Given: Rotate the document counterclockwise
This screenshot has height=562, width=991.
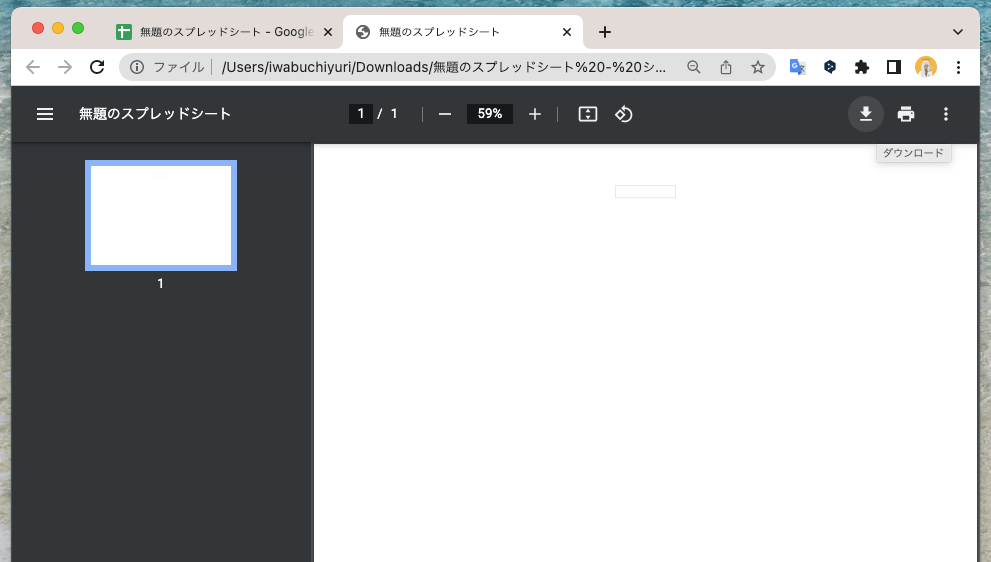Looking at the screenshot, I should [624, 114].
